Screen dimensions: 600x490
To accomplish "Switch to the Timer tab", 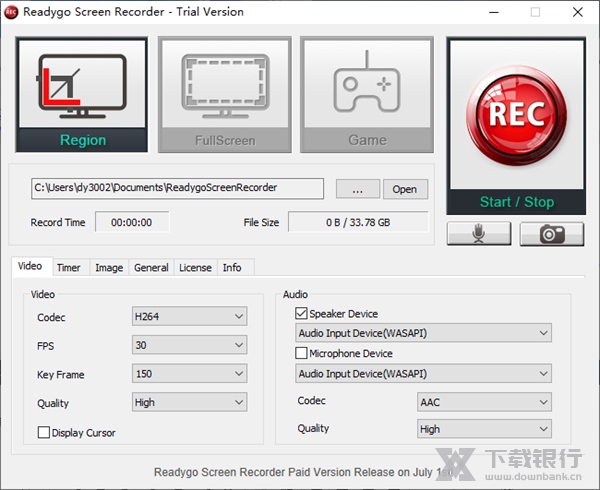I will [69, 267].
